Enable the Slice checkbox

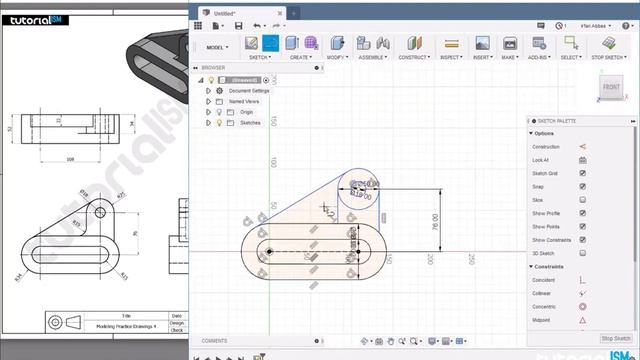(x=582, y=200)
